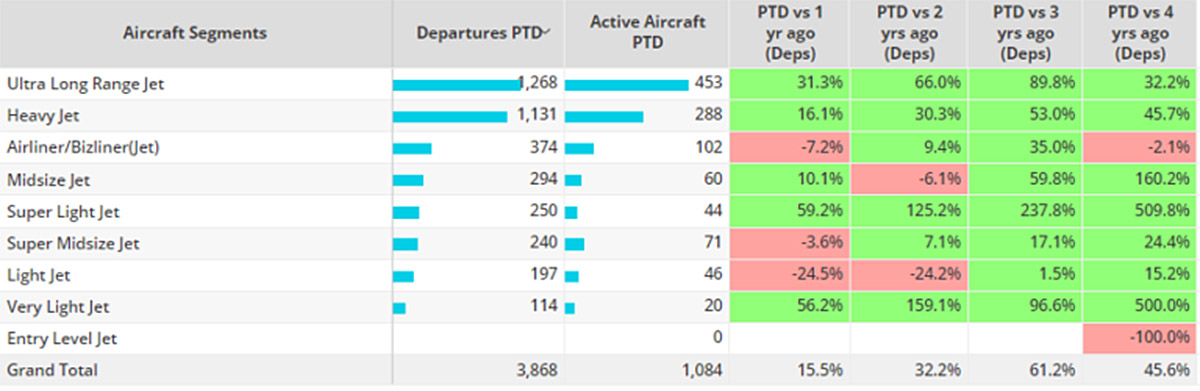Click the Heavy Jet active aircraft bar

(x=604, y=116)
